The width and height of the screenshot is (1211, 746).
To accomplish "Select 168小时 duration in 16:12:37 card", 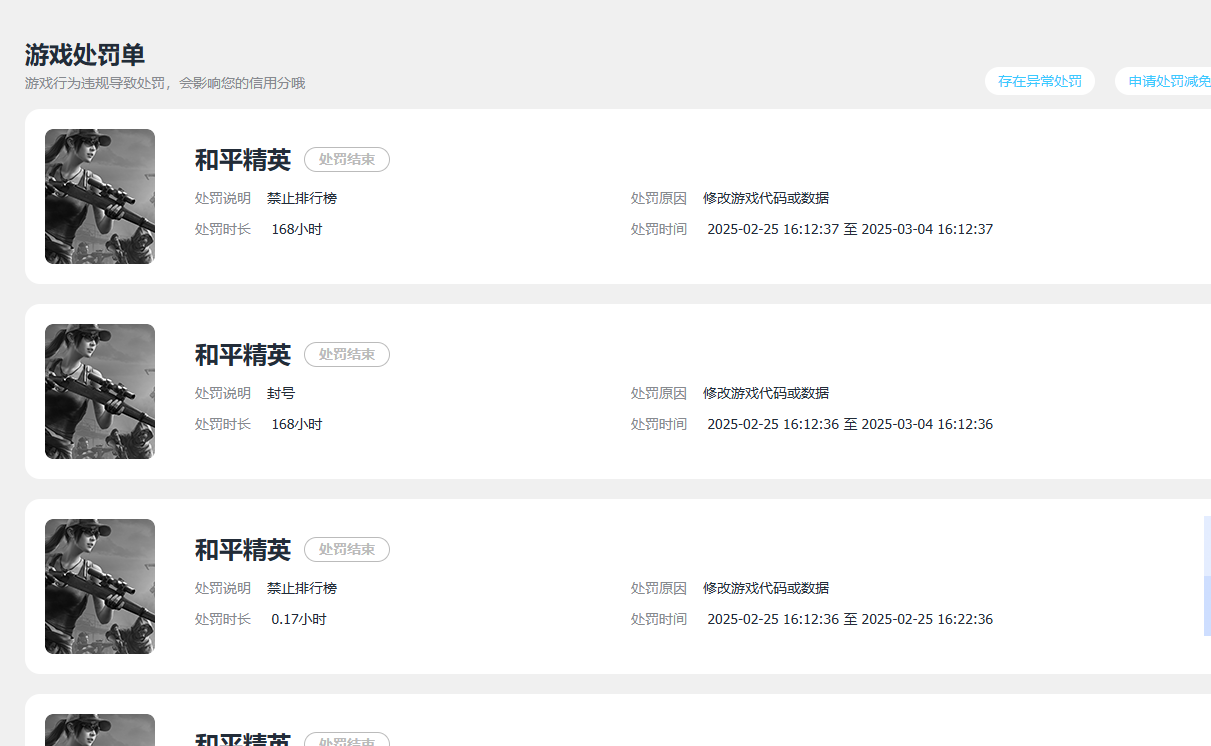I will [x=297, y=229].
